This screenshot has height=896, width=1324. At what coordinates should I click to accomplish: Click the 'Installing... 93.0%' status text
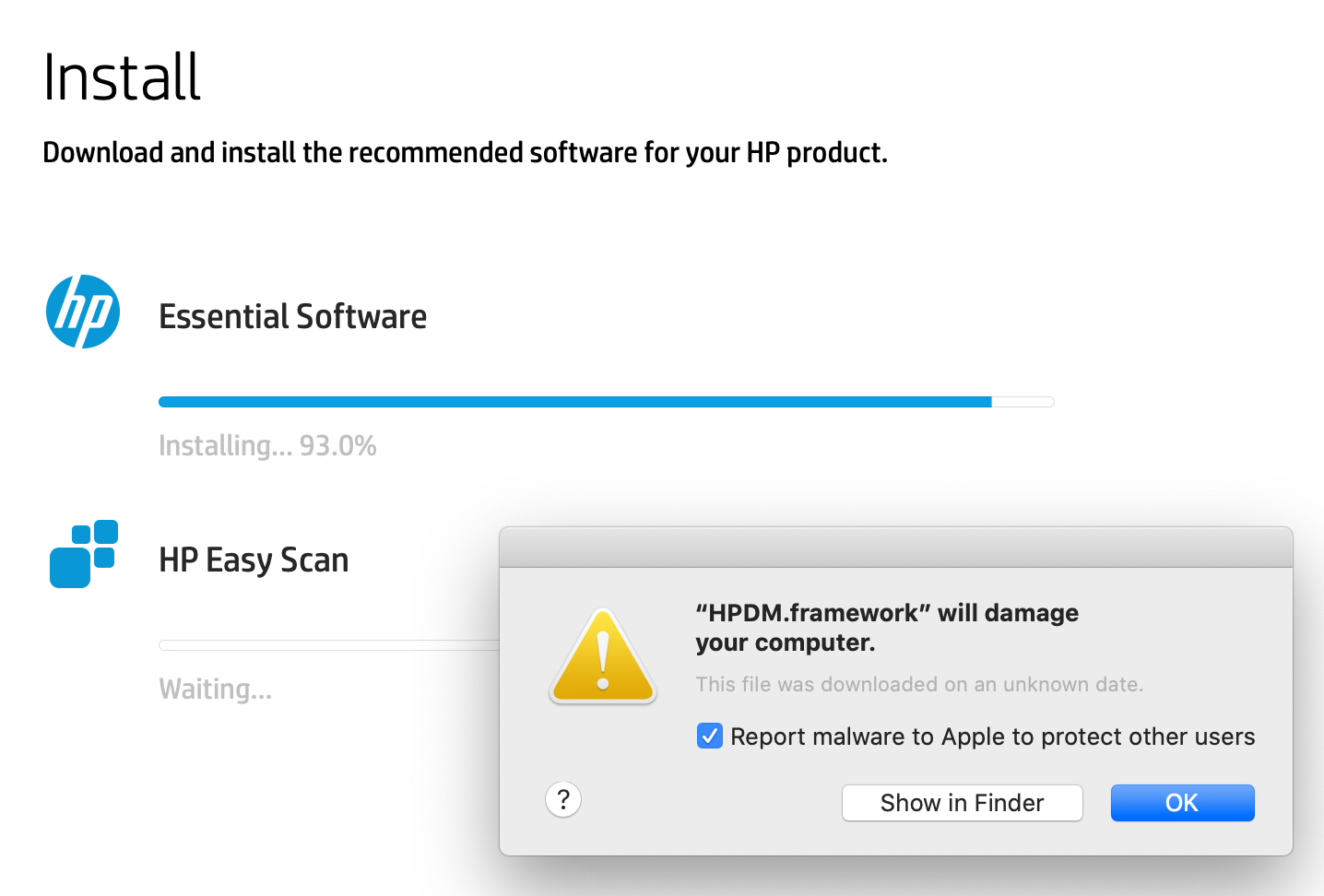267,446
